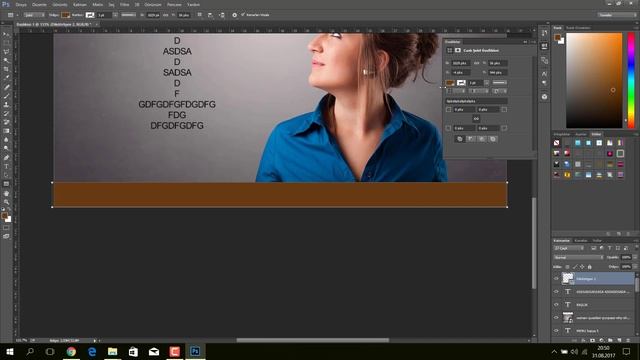Select the Rectangle shape tool

click(x=6, y=184)
